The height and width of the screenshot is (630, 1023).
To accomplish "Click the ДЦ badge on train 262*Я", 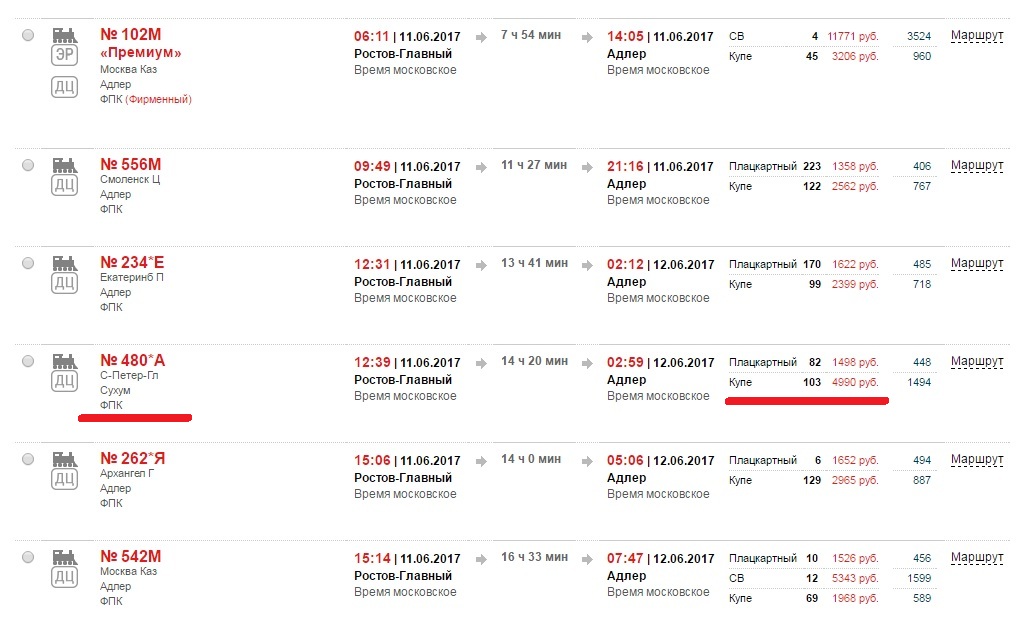I will point(64,479).
